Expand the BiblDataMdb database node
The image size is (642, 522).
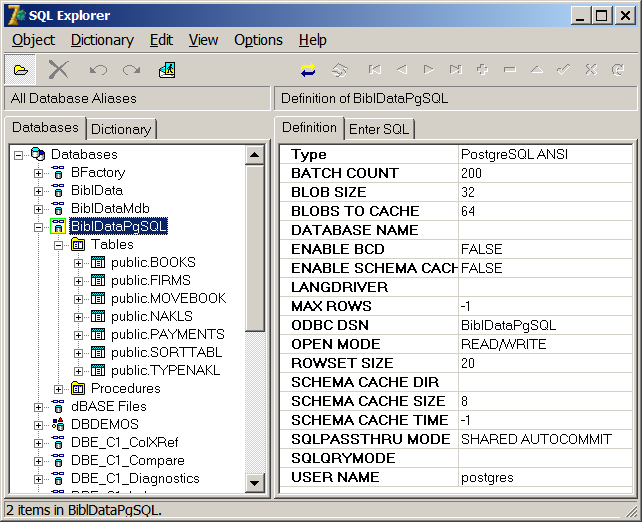click(38, 209)
